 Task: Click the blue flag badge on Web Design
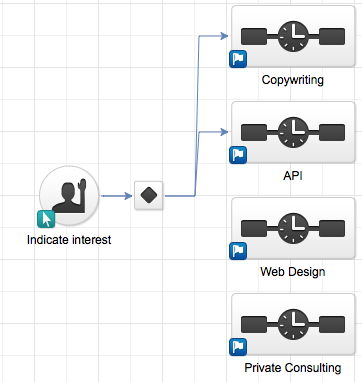click(238, 251)
